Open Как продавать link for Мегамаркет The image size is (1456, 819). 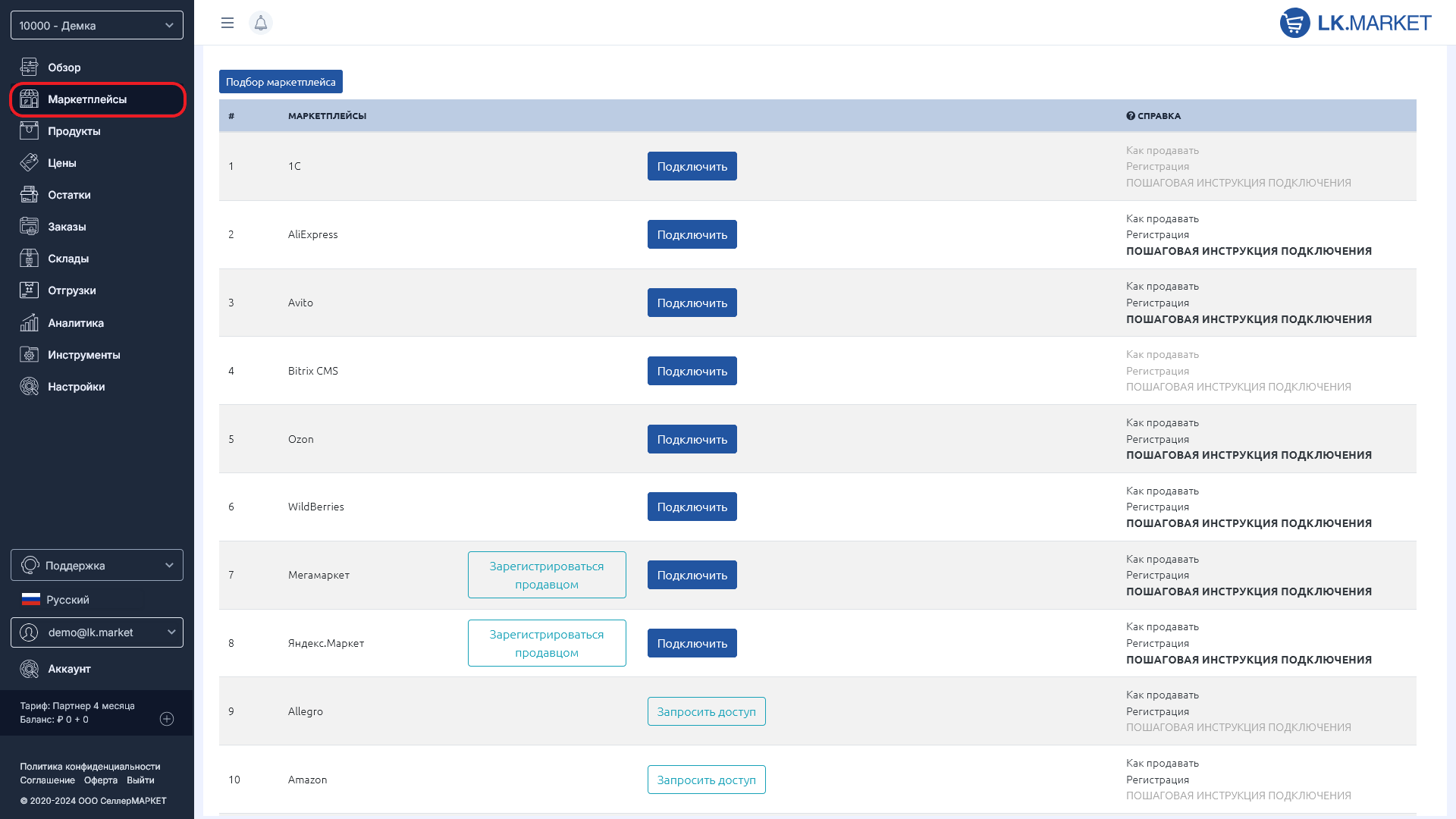pyautogui.click(x=1162, y=559)
